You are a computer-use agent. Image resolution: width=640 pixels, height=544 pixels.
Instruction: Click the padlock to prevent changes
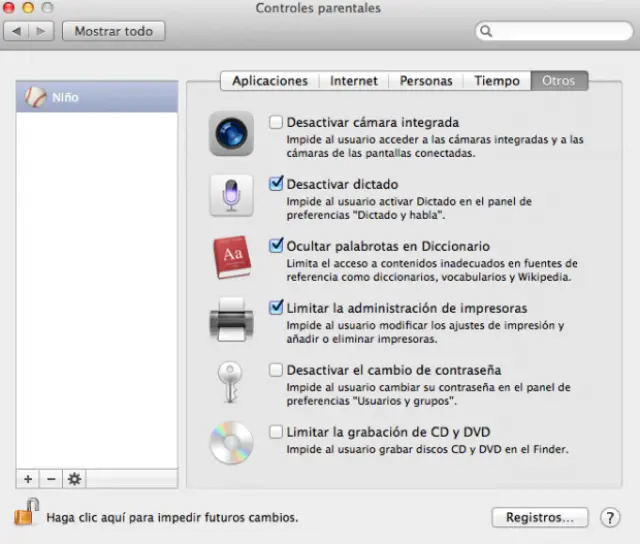click(x=25, y=515)
